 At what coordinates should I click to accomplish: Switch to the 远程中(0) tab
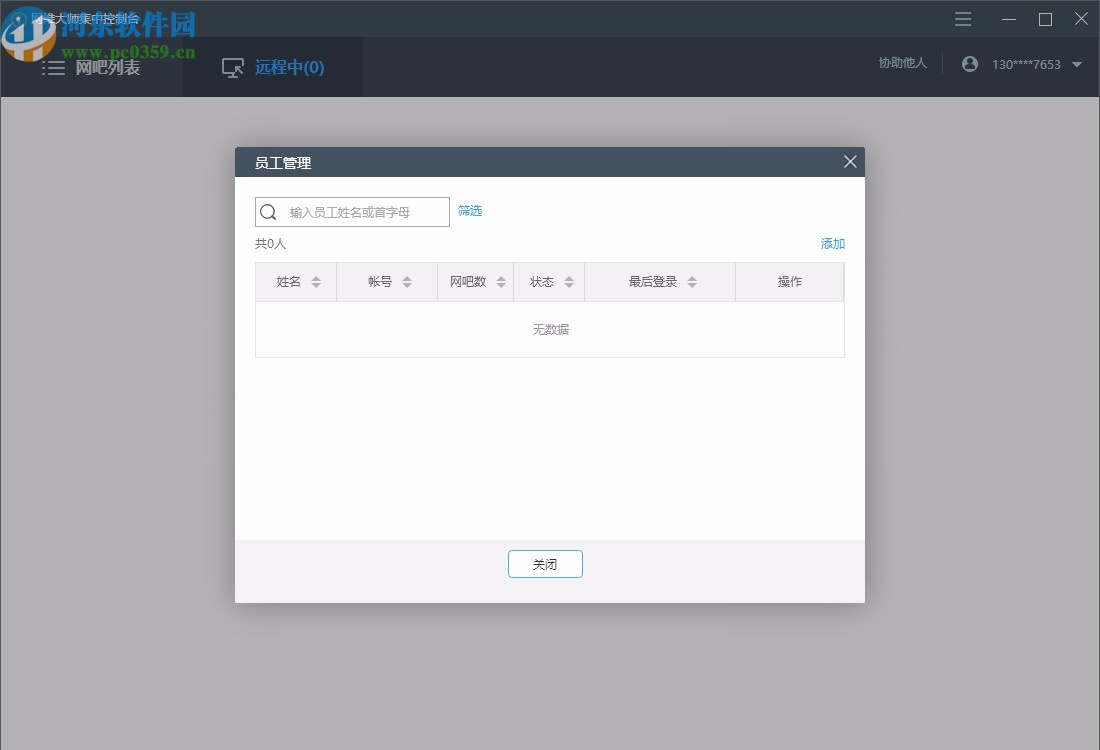289,67
